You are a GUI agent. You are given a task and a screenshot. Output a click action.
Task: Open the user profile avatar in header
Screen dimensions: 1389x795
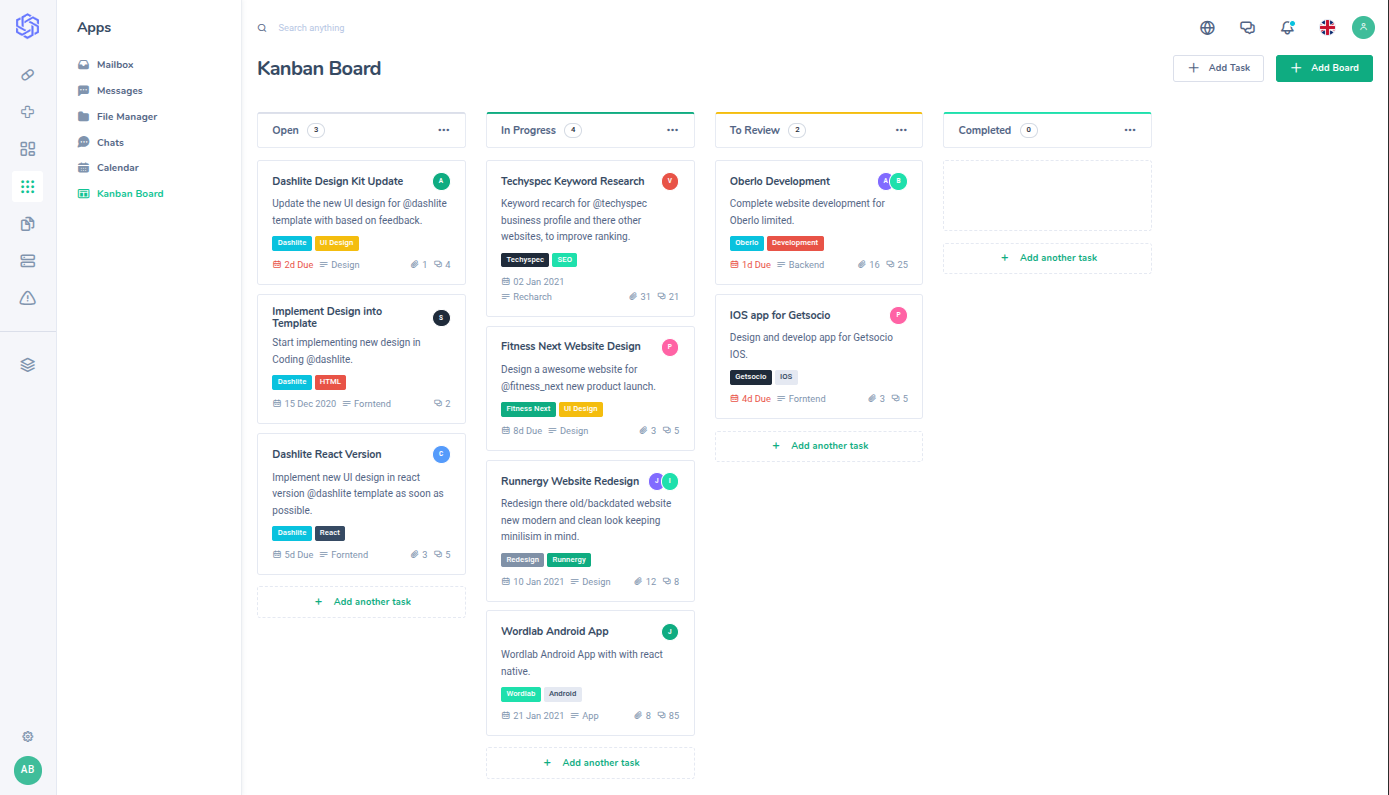(1363, 28)
